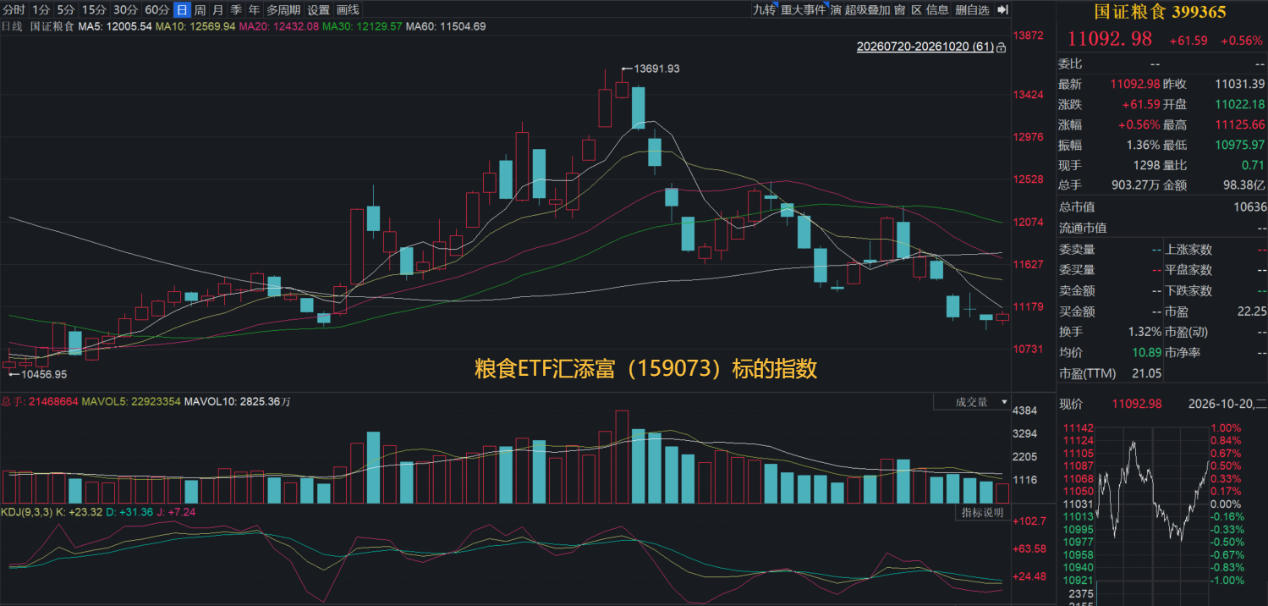Click the 指标说明 indicator help button
The width and height of the screenshot is (1268, 606).
coord(982,513)
